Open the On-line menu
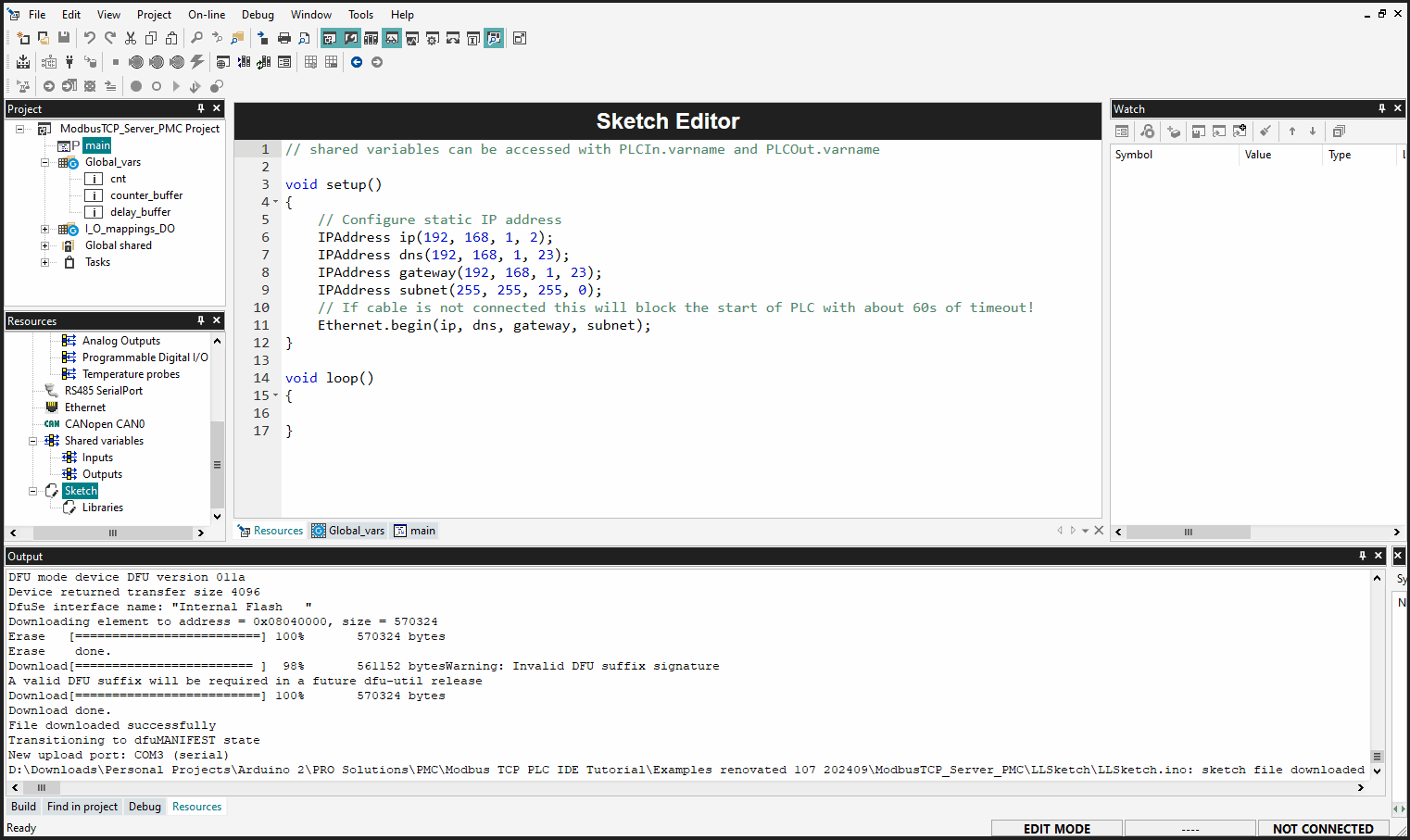The height and width of the screenshot is (840, 1410). click(207, 15)
